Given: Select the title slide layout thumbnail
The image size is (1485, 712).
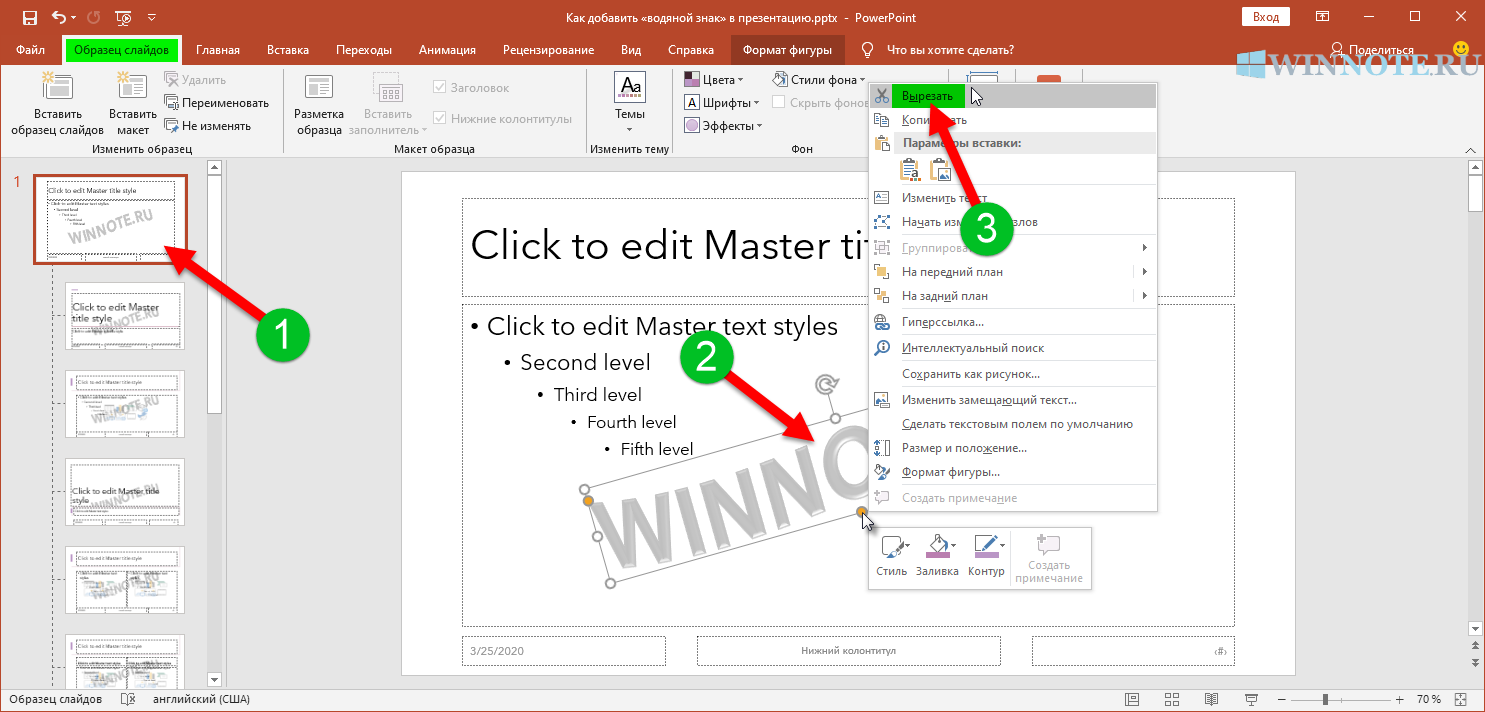Looking at the screenshot, I should pos(125,316).
